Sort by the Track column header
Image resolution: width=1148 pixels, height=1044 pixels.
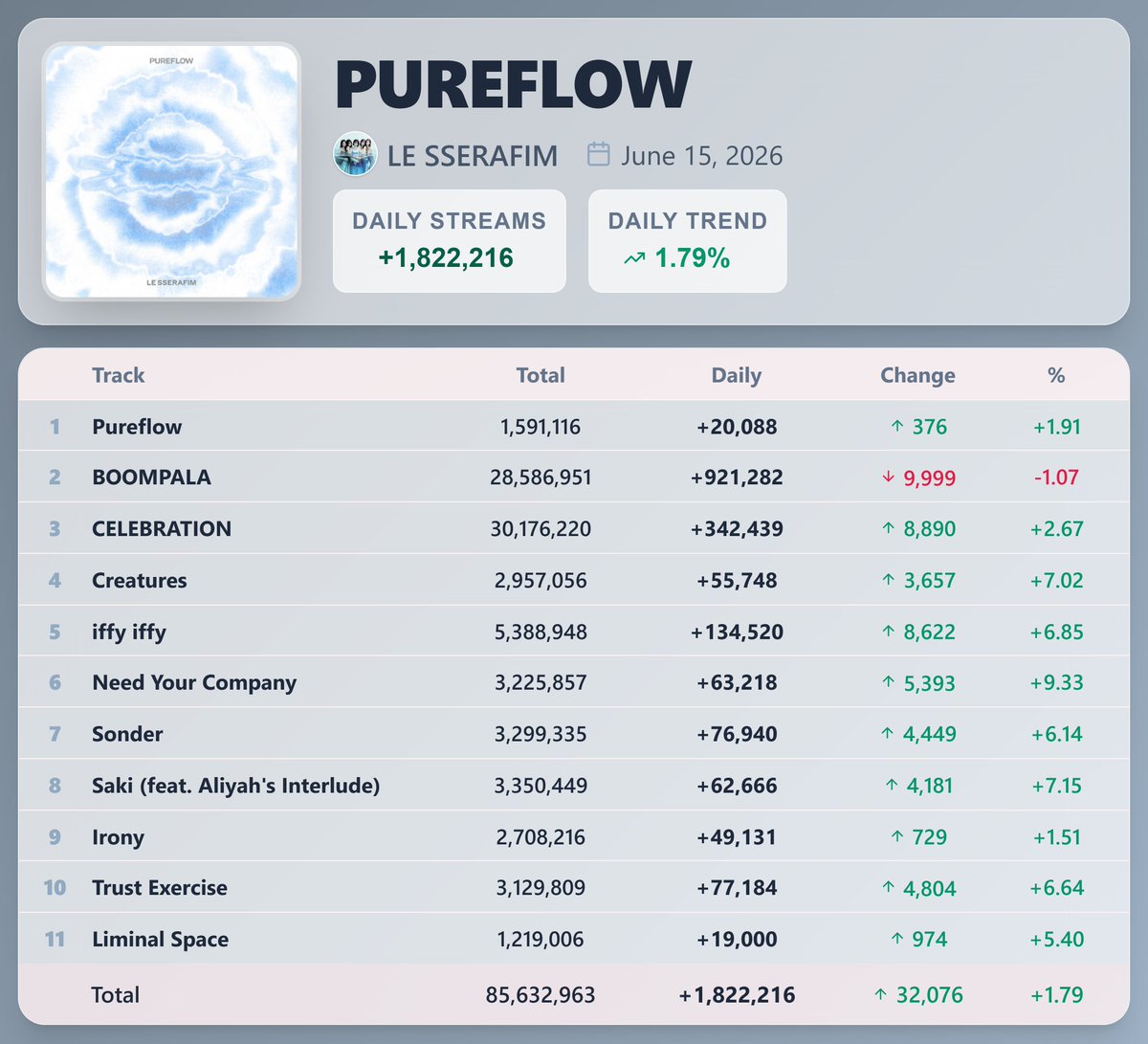click(118, 375)
